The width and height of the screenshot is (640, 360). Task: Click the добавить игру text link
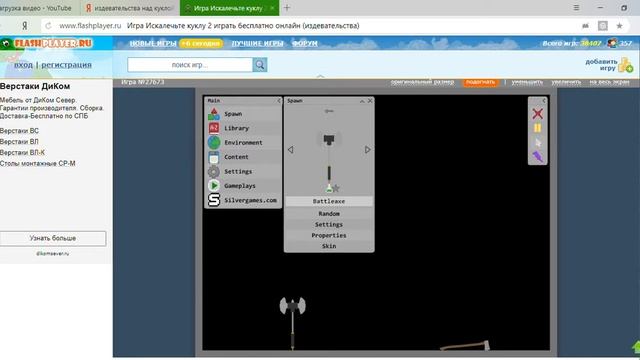(601, 65)
